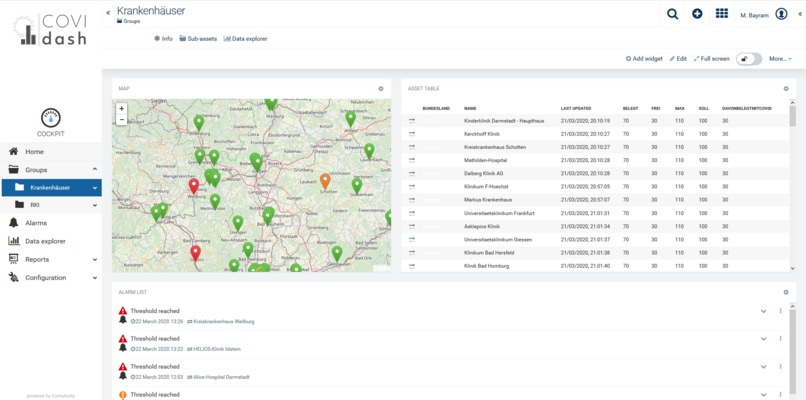
Task: Select the green map pin near Alsfeld
Action: coord(351,119)
